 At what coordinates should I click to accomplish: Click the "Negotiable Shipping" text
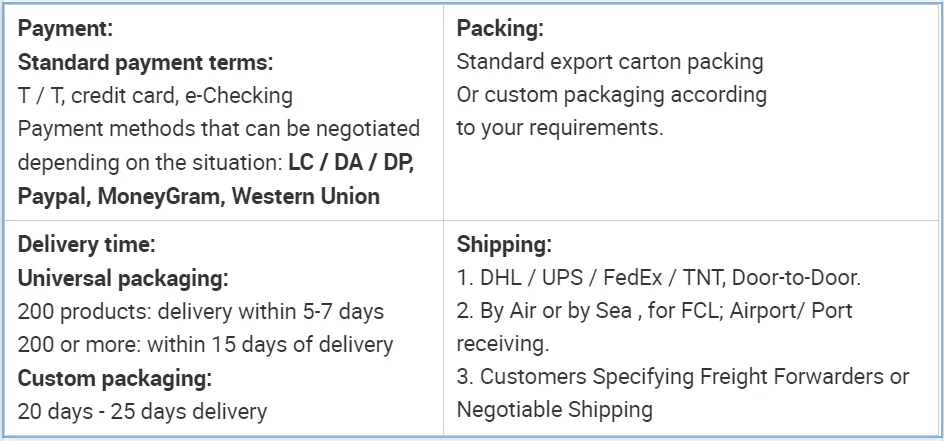554,409
